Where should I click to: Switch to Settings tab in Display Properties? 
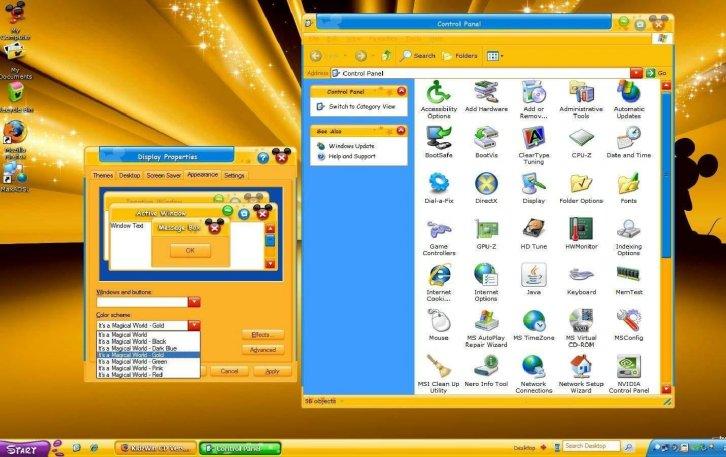(x=234, y=175)
